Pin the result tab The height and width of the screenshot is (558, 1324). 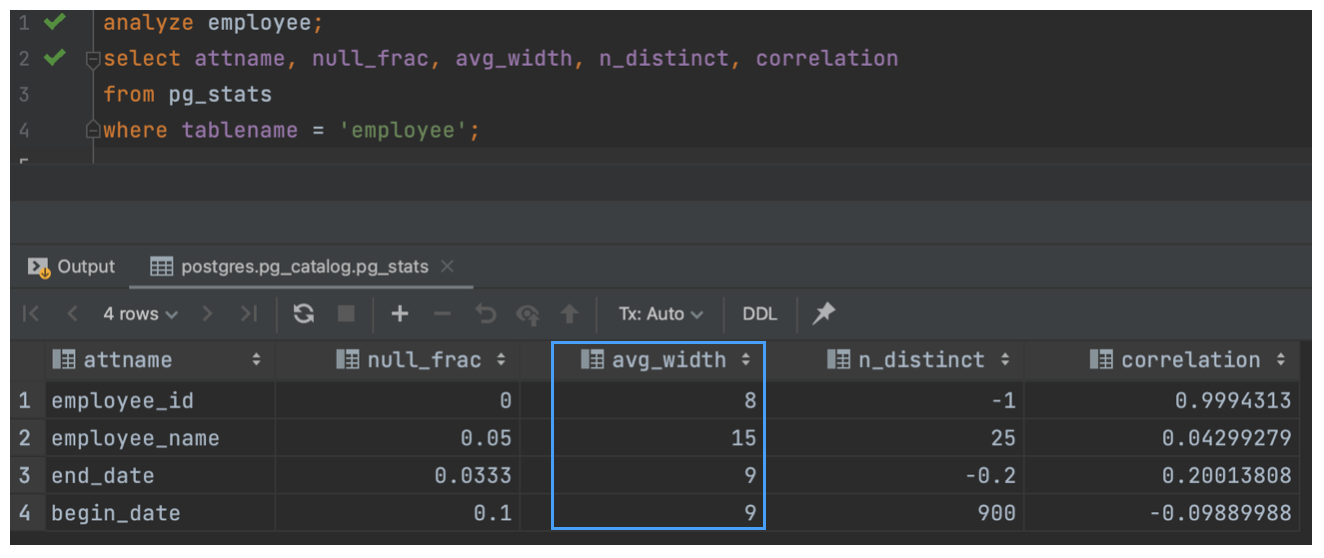pyautogui.click(x=823, y=314)
